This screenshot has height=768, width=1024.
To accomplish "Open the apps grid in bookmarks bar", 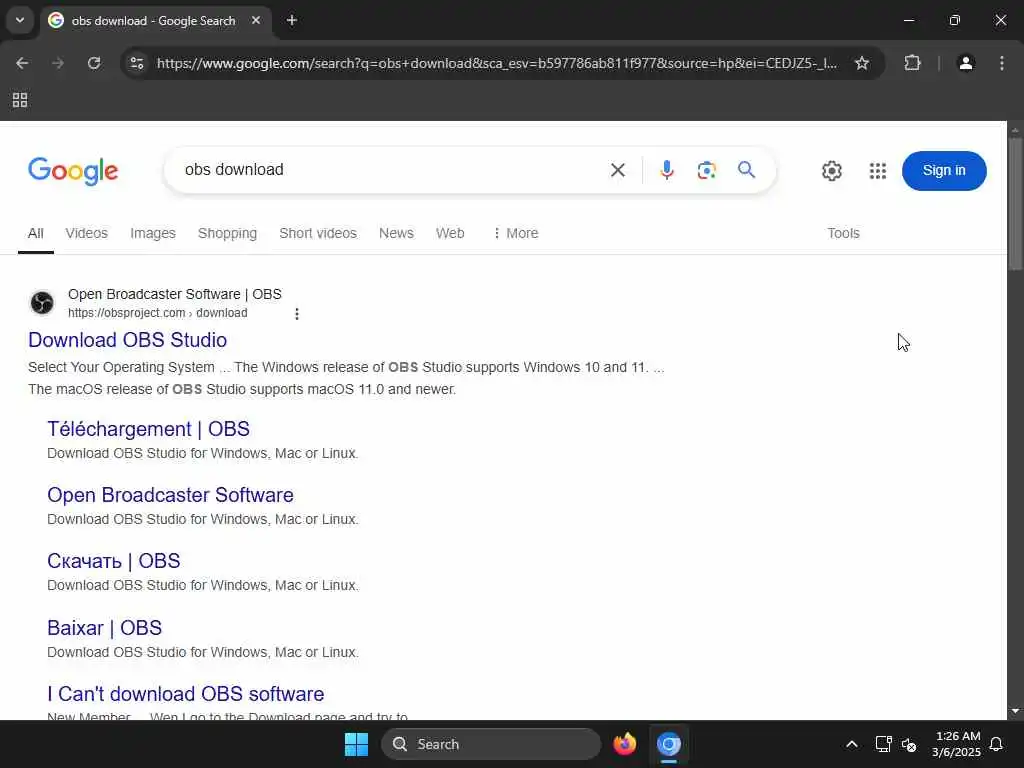I will [x=20, y=100].
